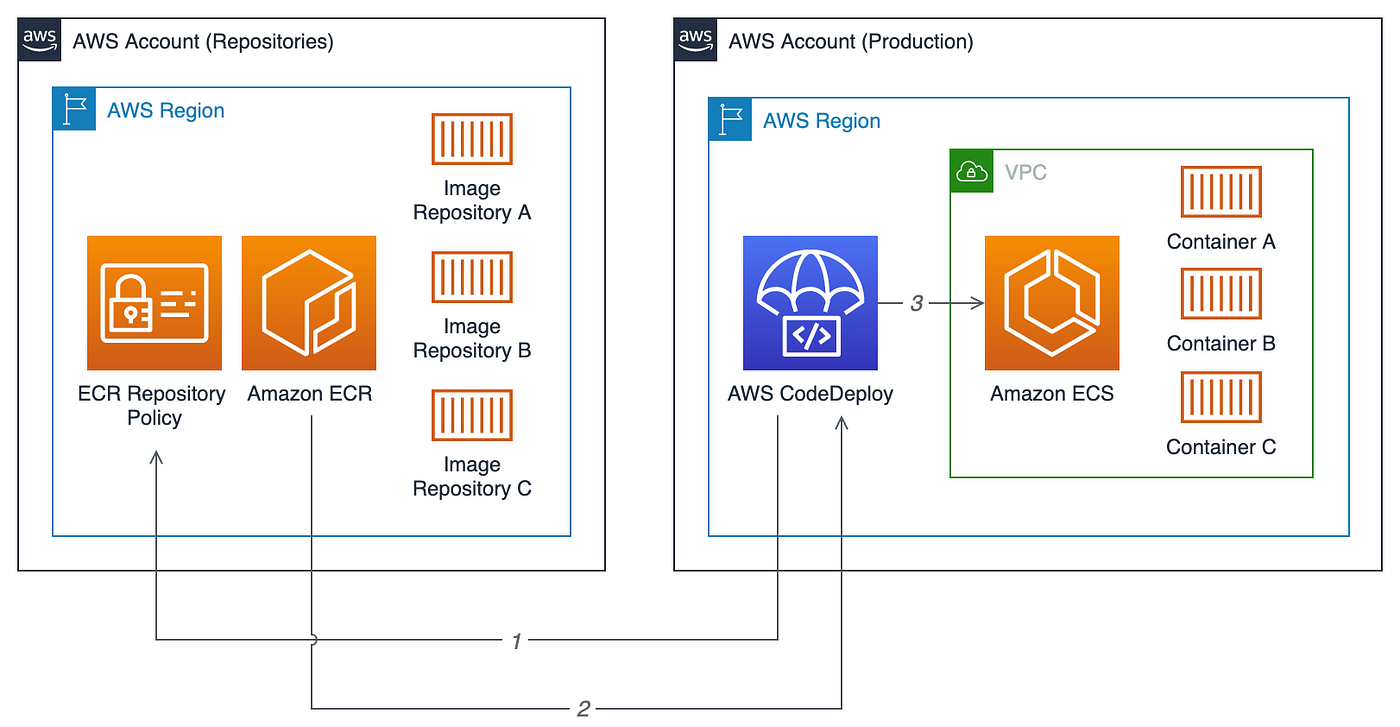This screenshot has height=727, width=1400.
Task: Click the Container A icon
Action: coord(1221,192)
